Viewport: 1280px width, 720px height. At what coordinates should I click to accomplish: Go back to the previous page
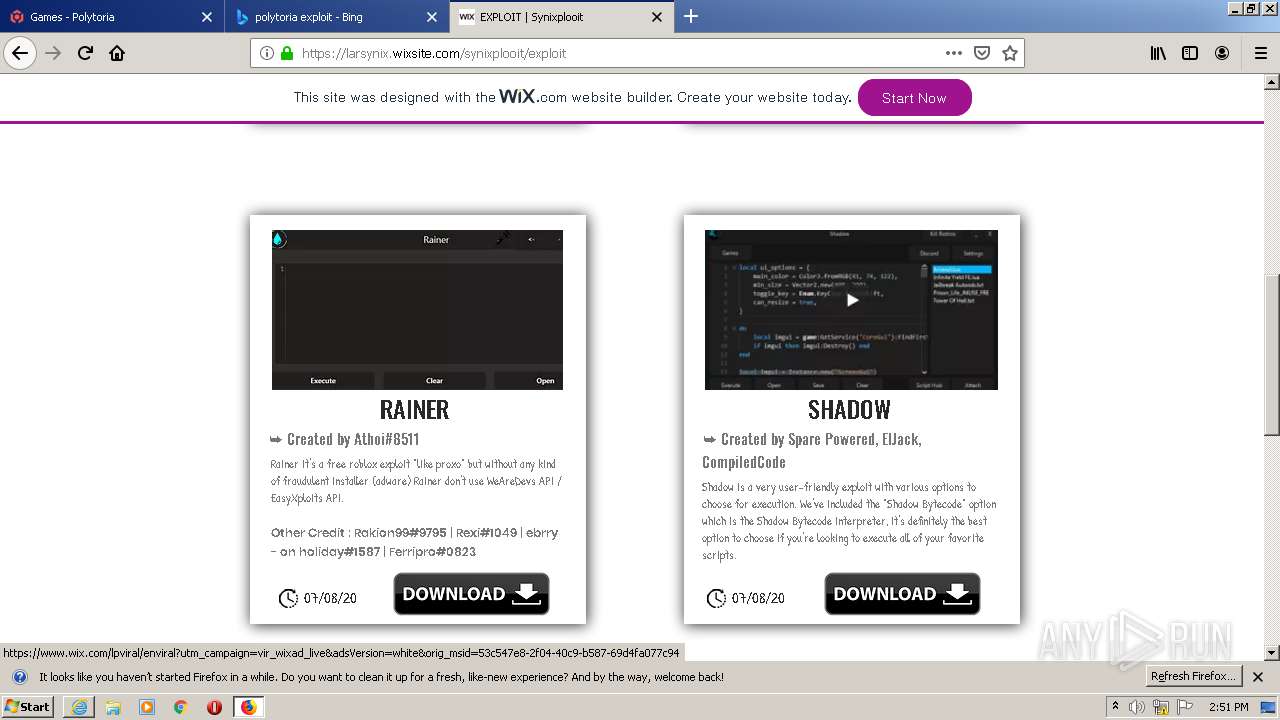20,53
